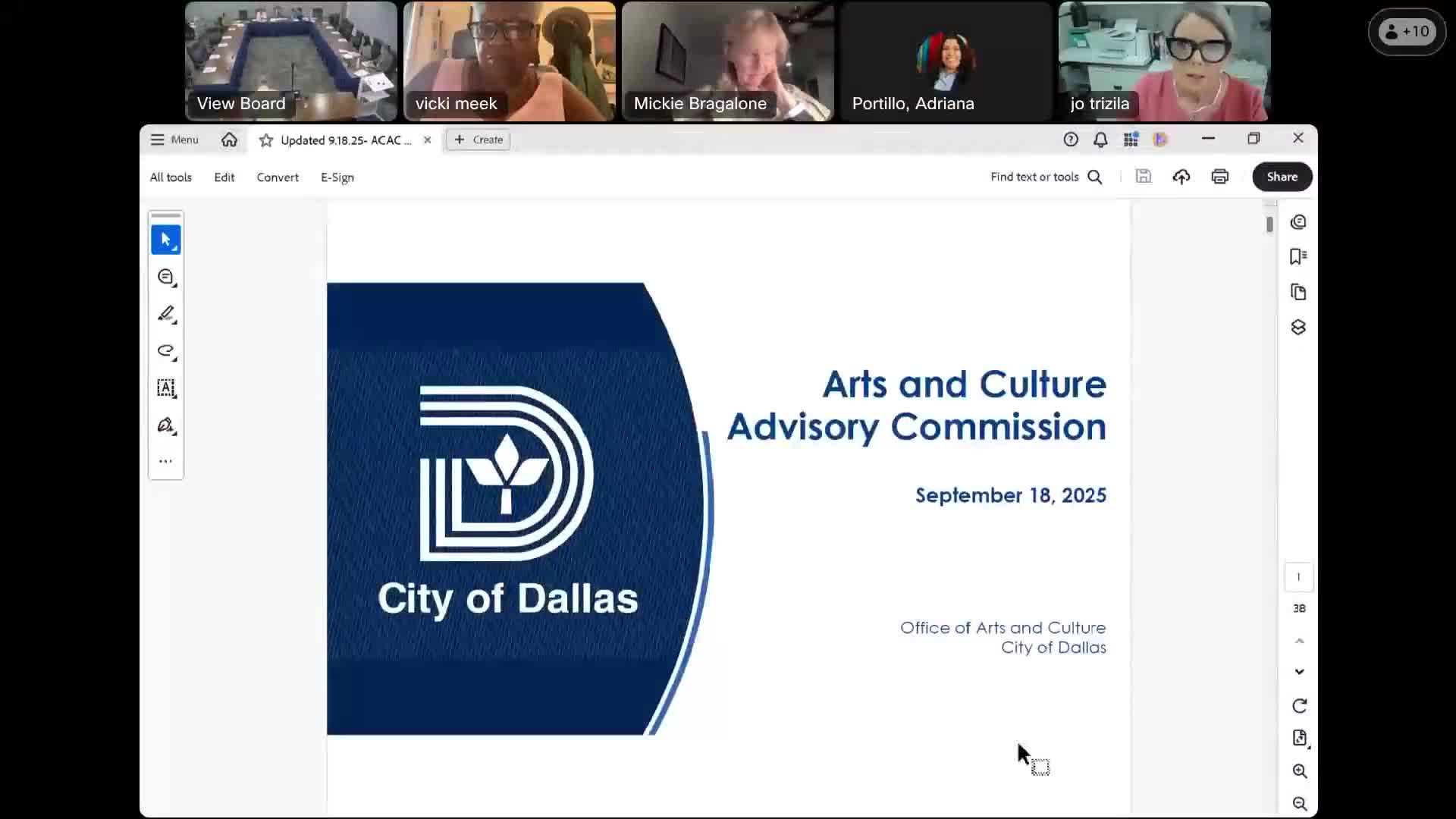
Task: Open the fill and sign pen tool
Action: (x=165, y=425)
